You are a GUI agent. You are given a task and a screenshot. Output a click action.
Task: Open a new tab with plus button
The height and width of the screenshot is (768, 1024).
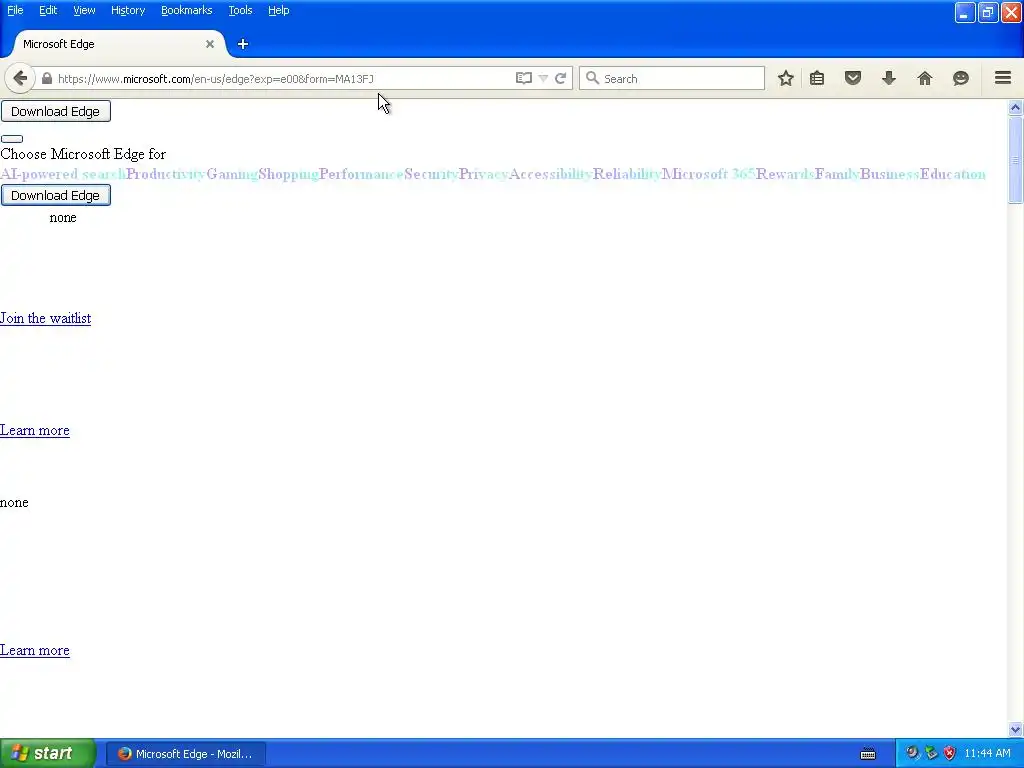tap(243, 44)
